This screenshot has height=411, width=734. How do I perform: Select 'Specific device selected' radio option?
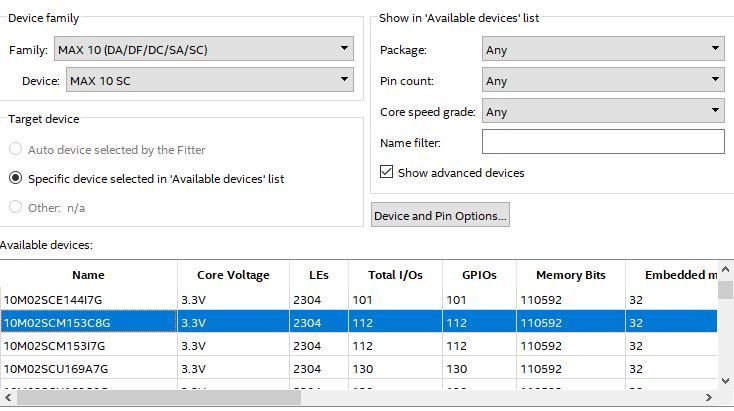16,179
